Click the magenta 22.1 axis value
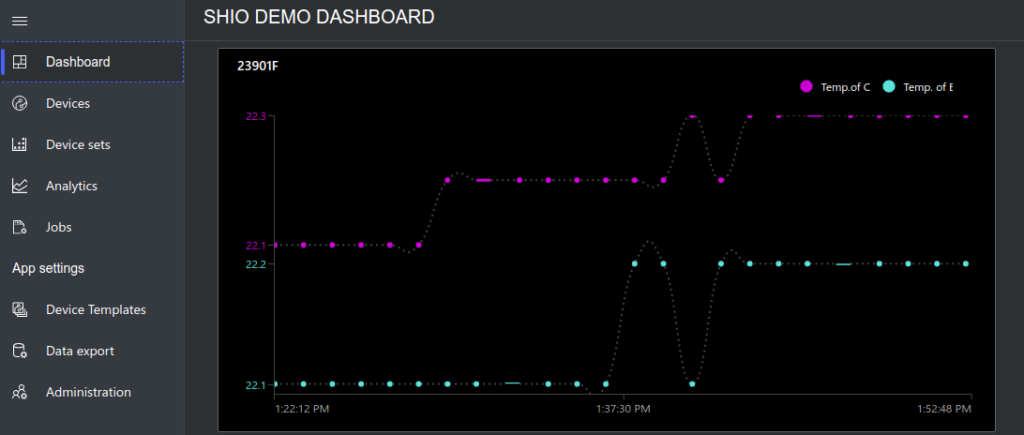 pyautogui.click(x=255, y=246)
